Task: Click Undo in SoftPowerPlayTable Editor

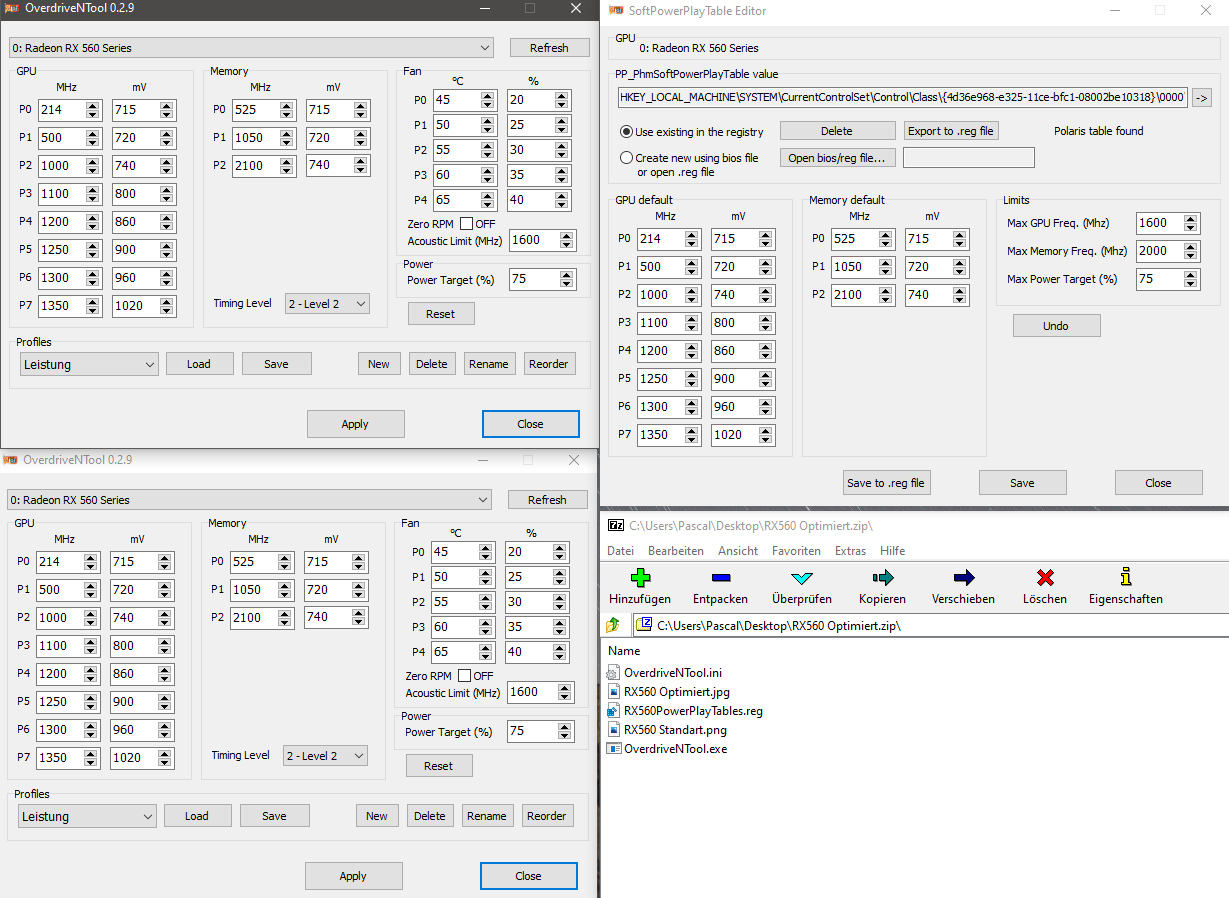Action: tap(1056, 326)
